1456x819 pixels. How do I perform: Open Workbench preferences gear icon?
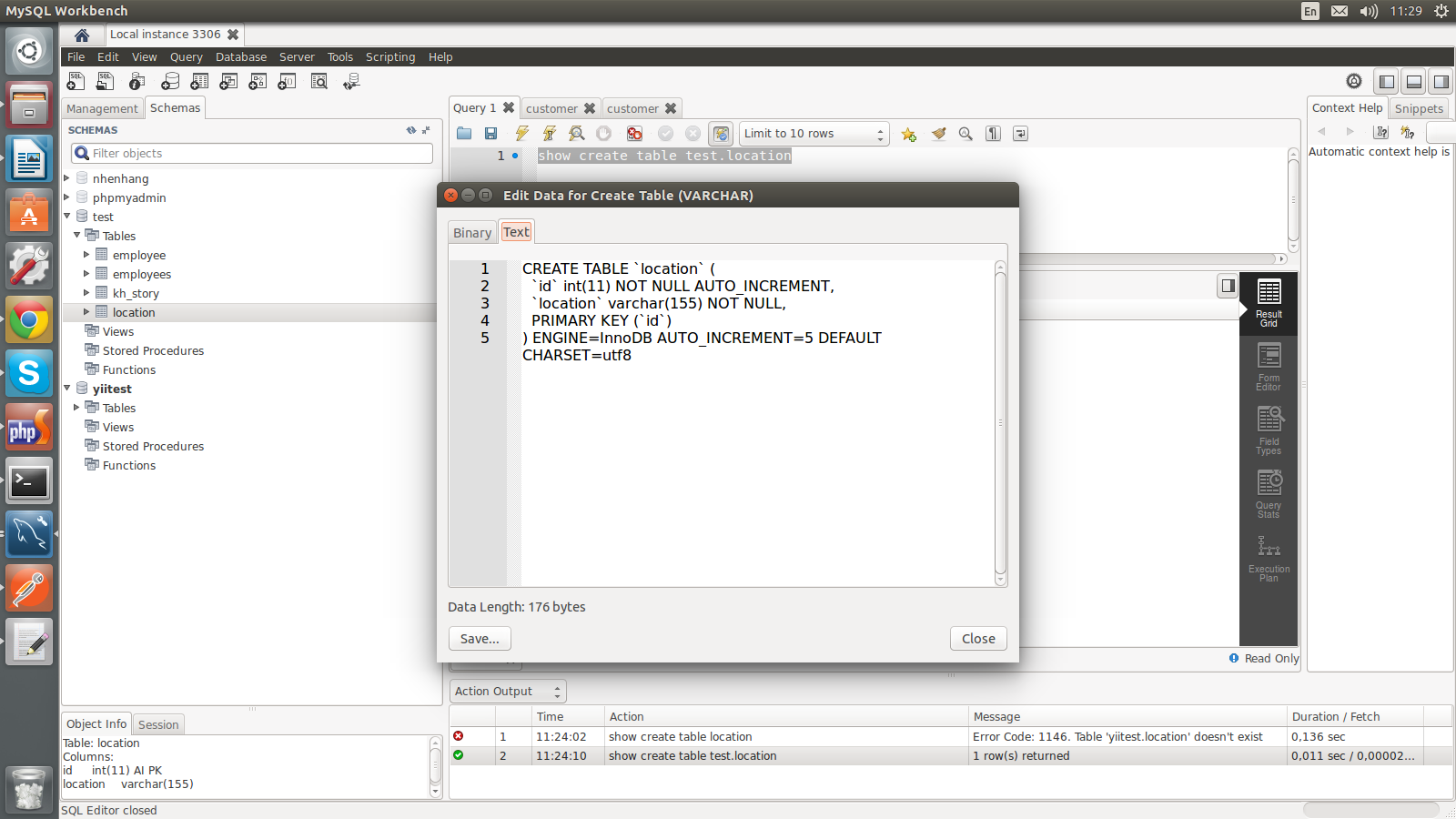tap(1354, 82)
